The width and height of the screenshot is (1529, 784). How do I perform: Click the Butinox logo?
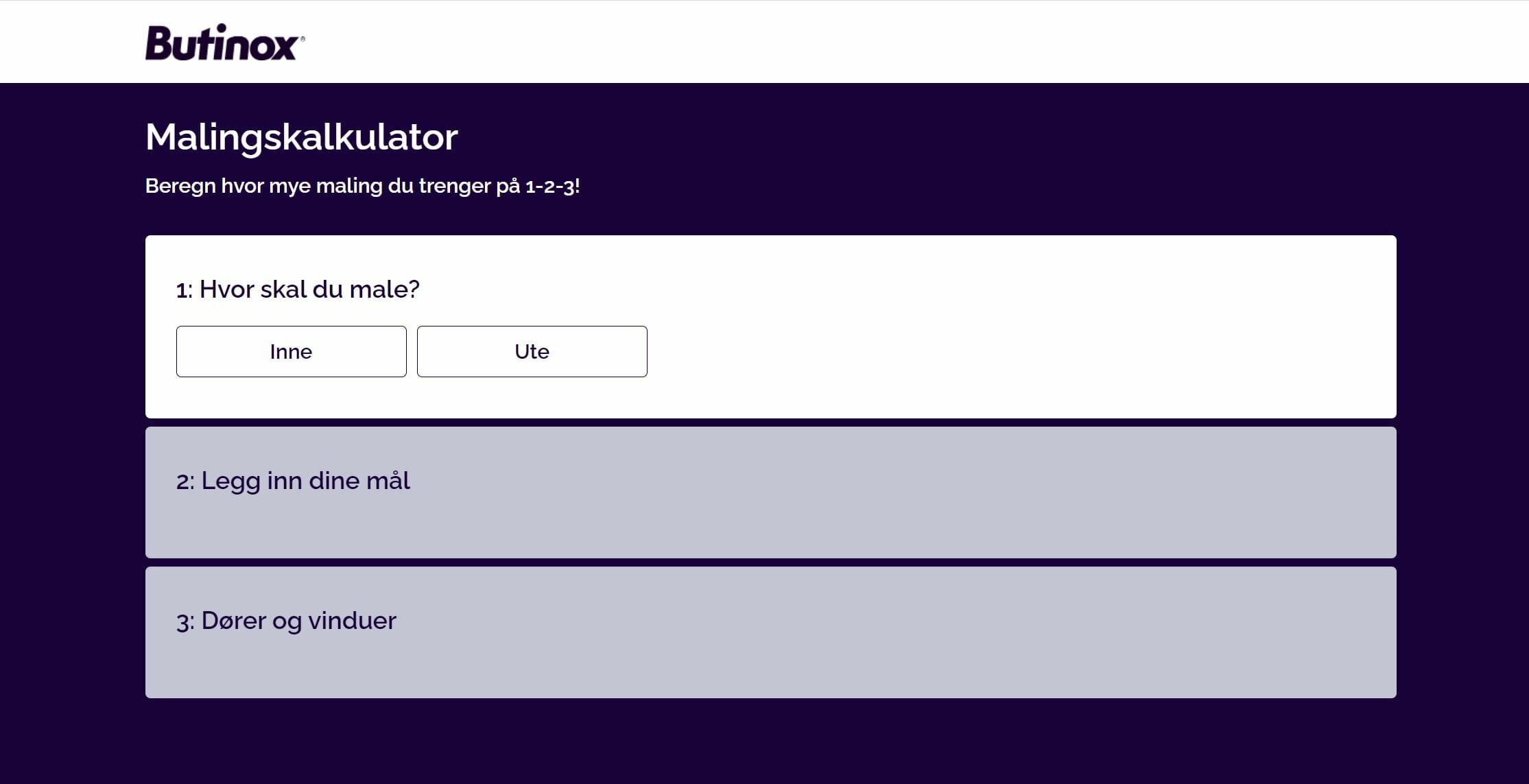(221, 43)
